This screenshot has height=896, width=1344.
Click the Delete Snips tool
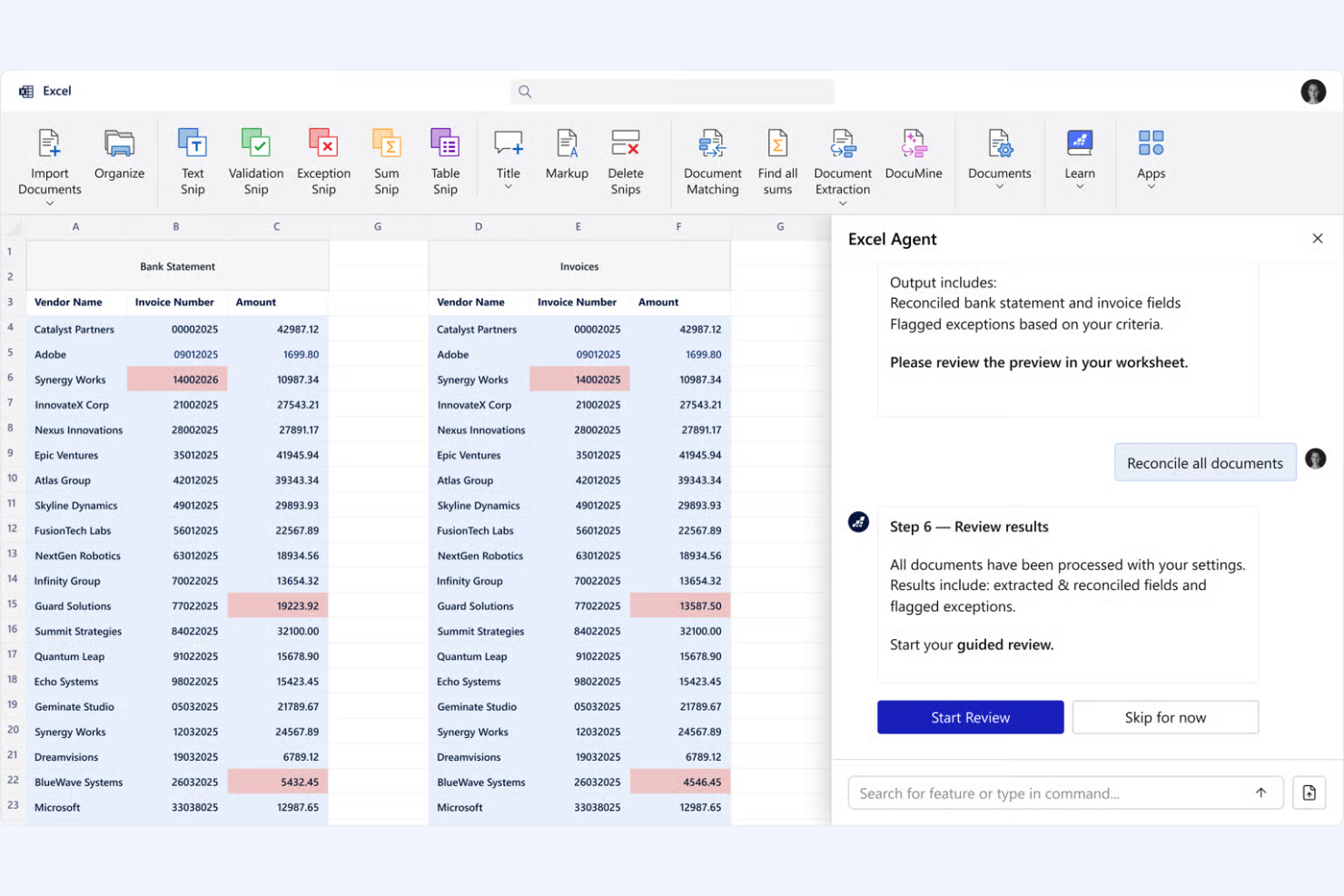tap(626, 162)
